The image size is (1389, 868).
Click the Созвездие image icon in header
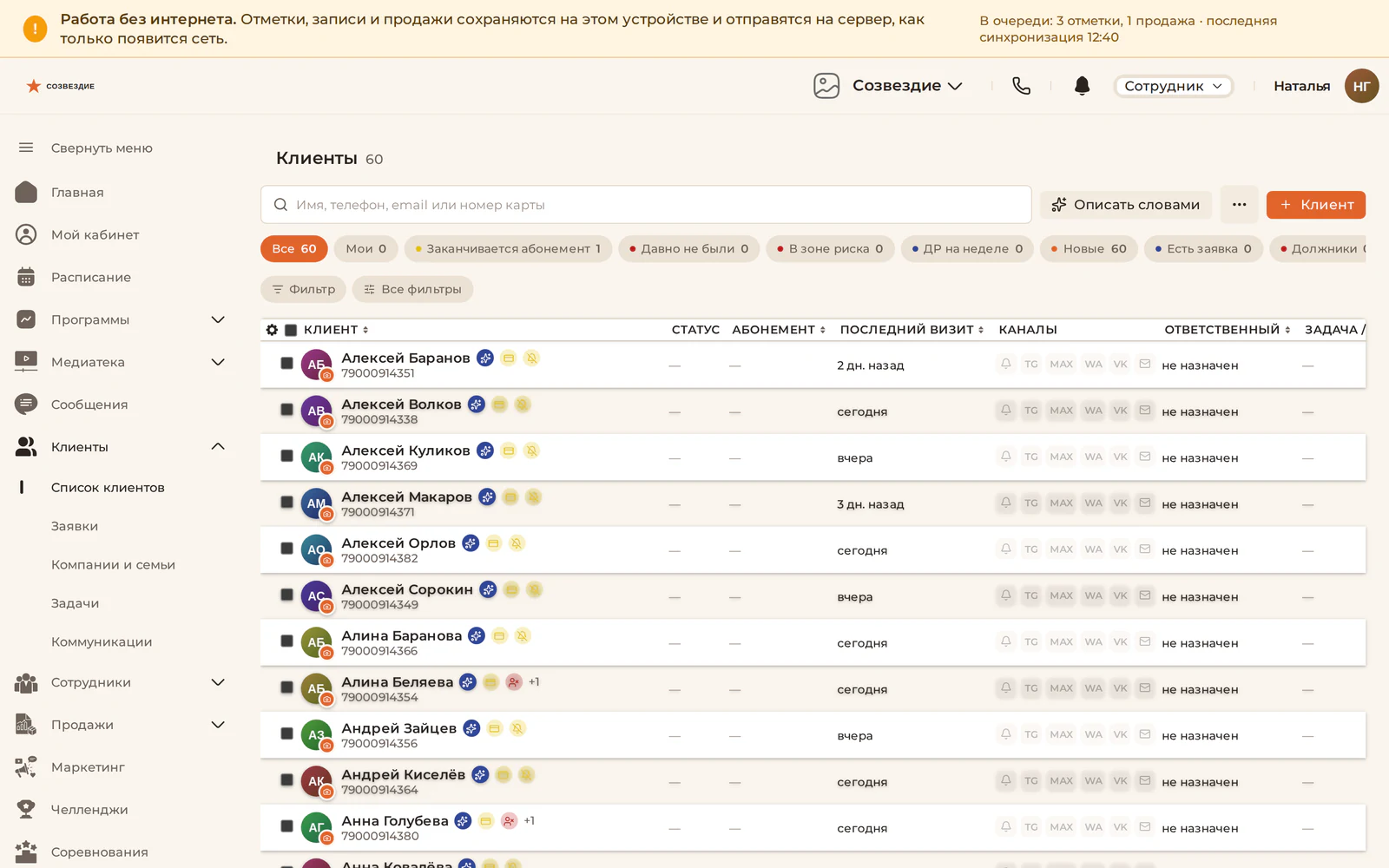coord(826,86)
